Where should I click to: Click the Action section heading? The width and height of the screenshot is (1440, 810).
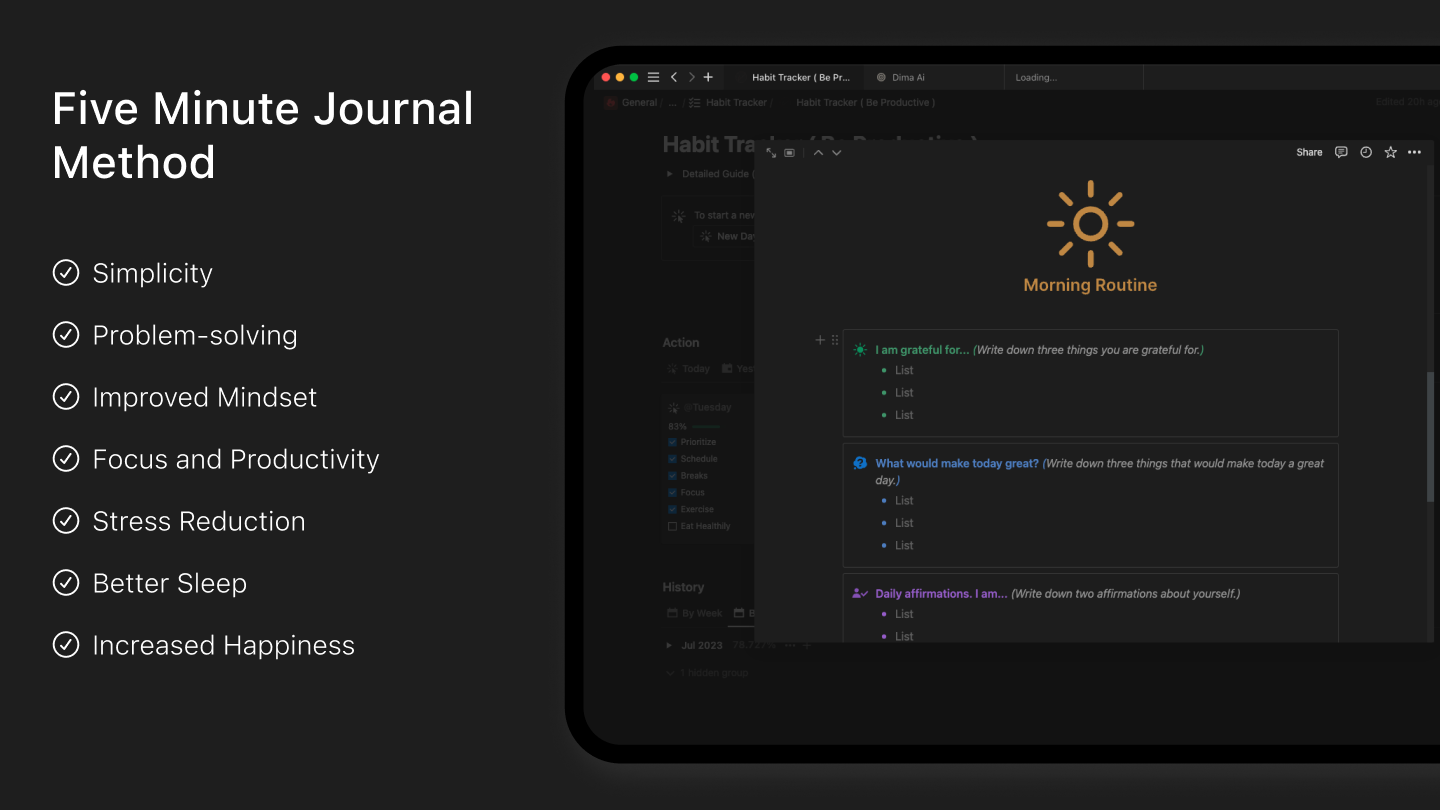coord(681,342)
